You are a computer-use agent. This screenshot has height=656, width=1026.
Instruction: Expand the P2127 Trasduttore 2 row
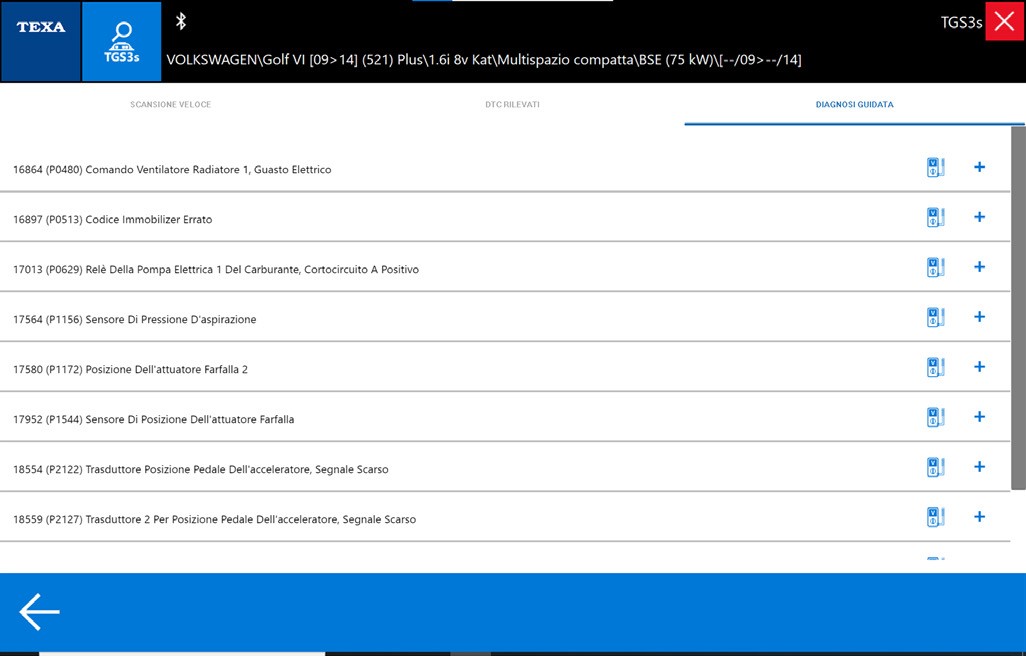980,516
